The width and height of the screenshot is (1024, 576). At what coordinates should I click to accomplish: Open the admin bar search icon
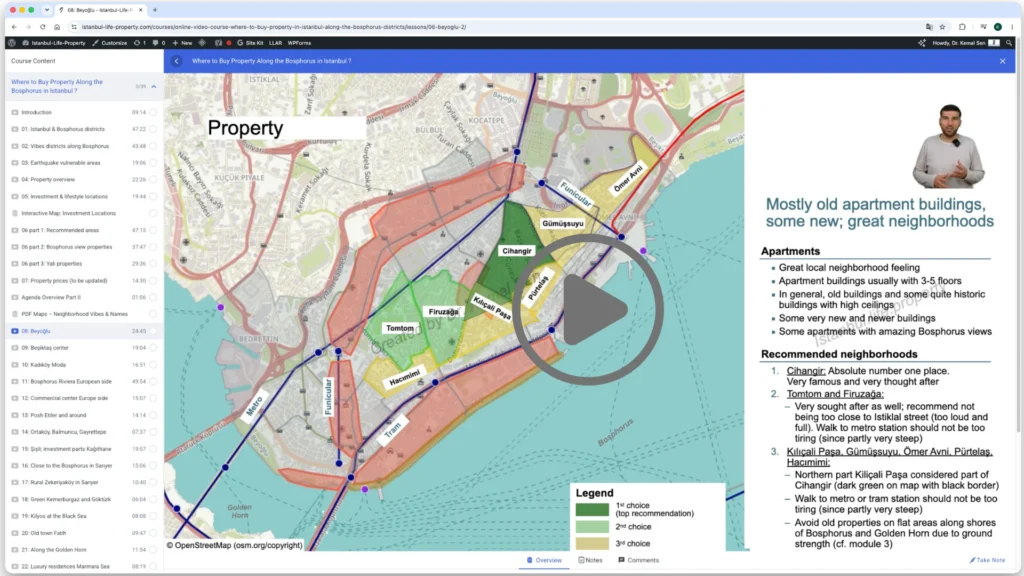coord(1009,43)
